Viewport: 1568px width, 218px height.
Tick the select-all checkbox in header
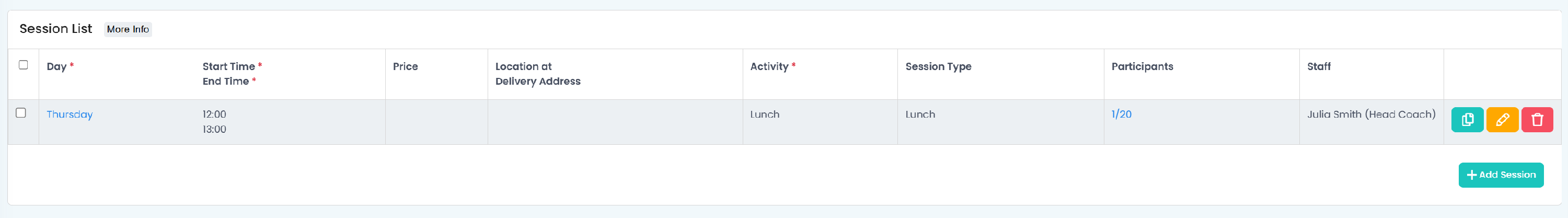click(x=23, y=64)
